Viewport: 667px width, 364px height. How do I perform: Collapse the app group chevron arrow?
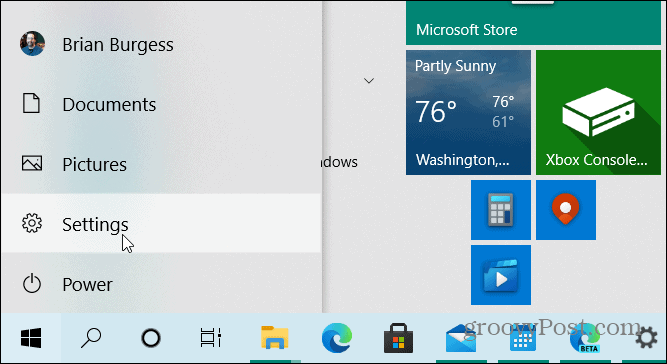click(369, 80)
